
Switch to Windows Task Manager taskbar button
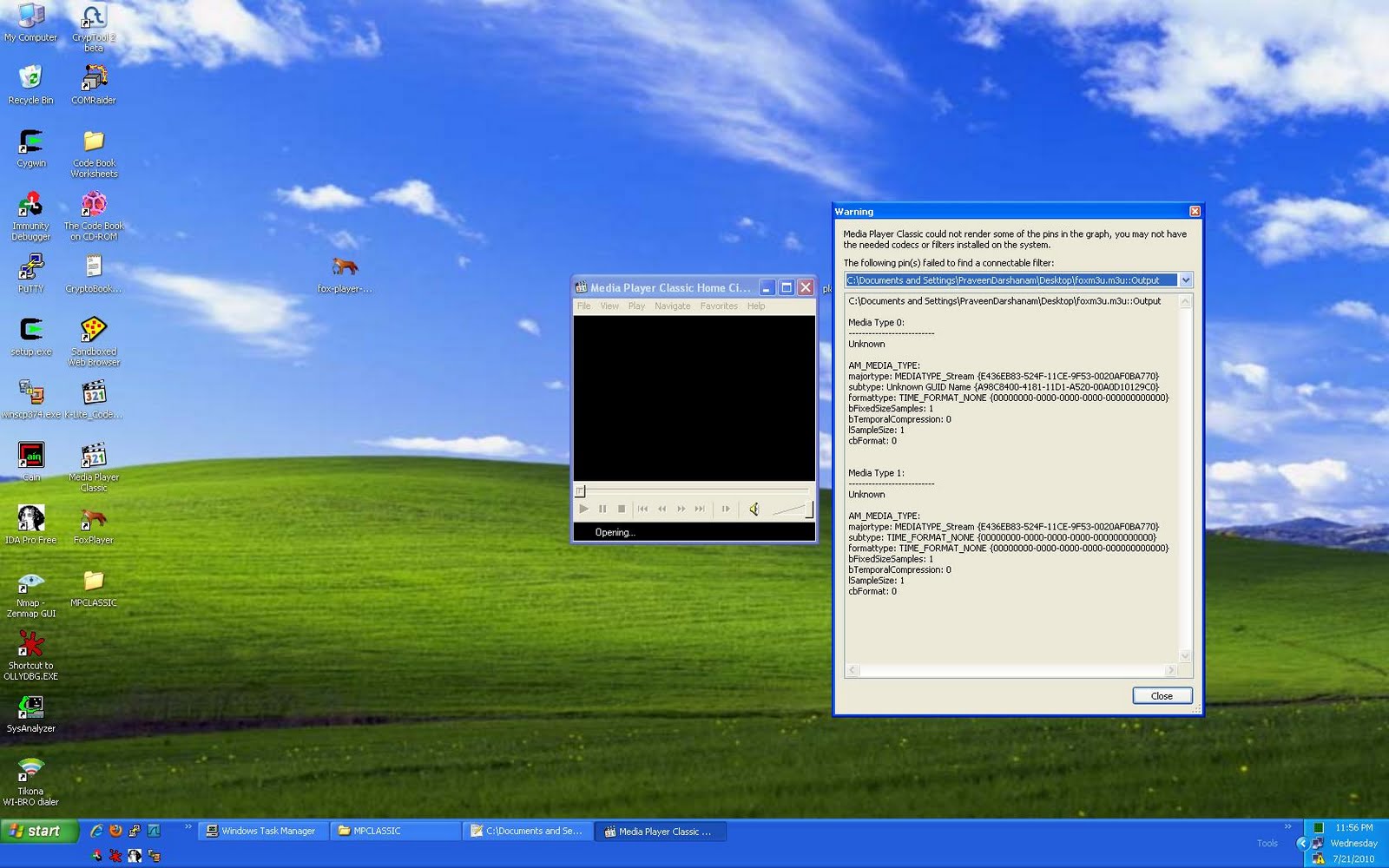pos(264,832)
